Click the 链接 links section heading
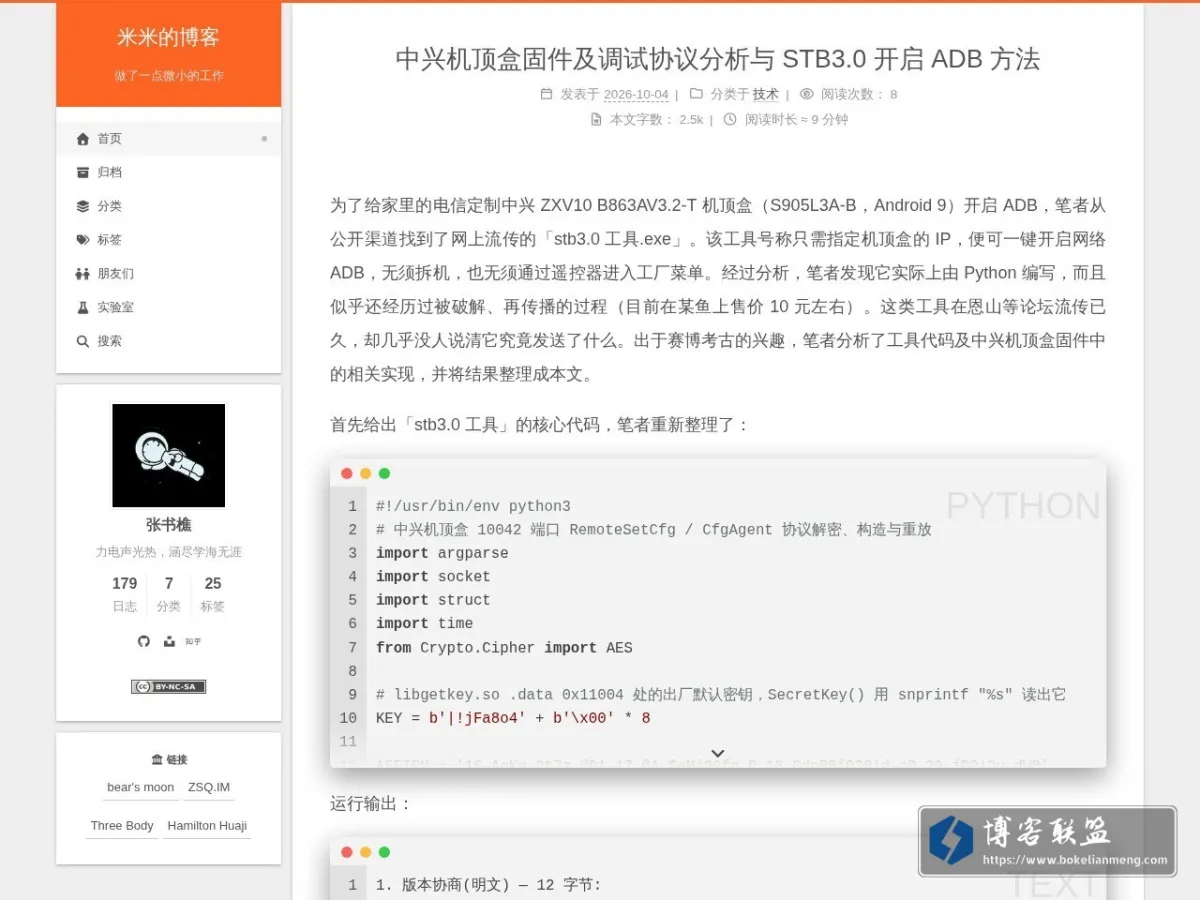Image resolution: width=1200 pixels, height=900 pixels. click(x=168, y=759)
